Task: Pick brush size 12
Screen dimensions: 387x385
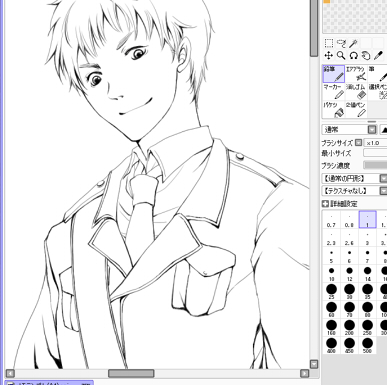Action: (x=349, y=274)
